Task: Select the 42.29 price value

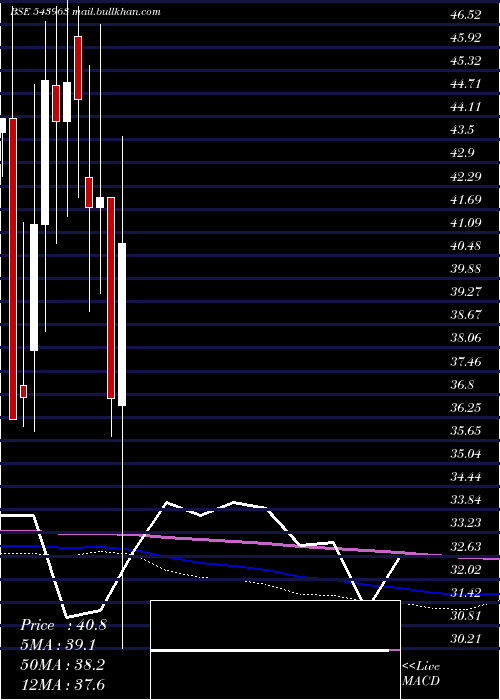Action: (466, 176)
